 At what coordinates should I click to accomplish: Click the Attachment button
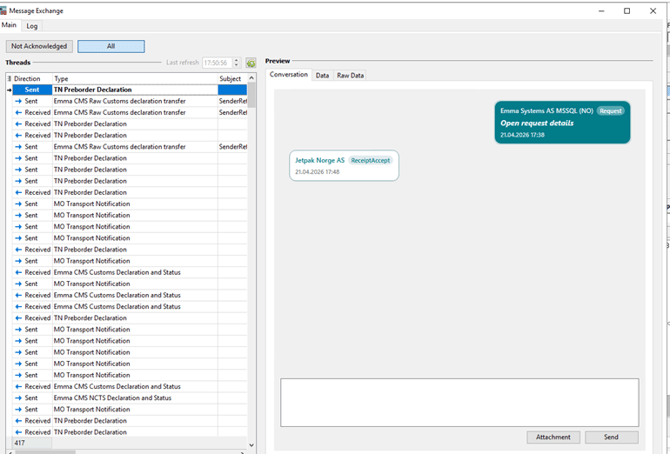click(553, 437)
